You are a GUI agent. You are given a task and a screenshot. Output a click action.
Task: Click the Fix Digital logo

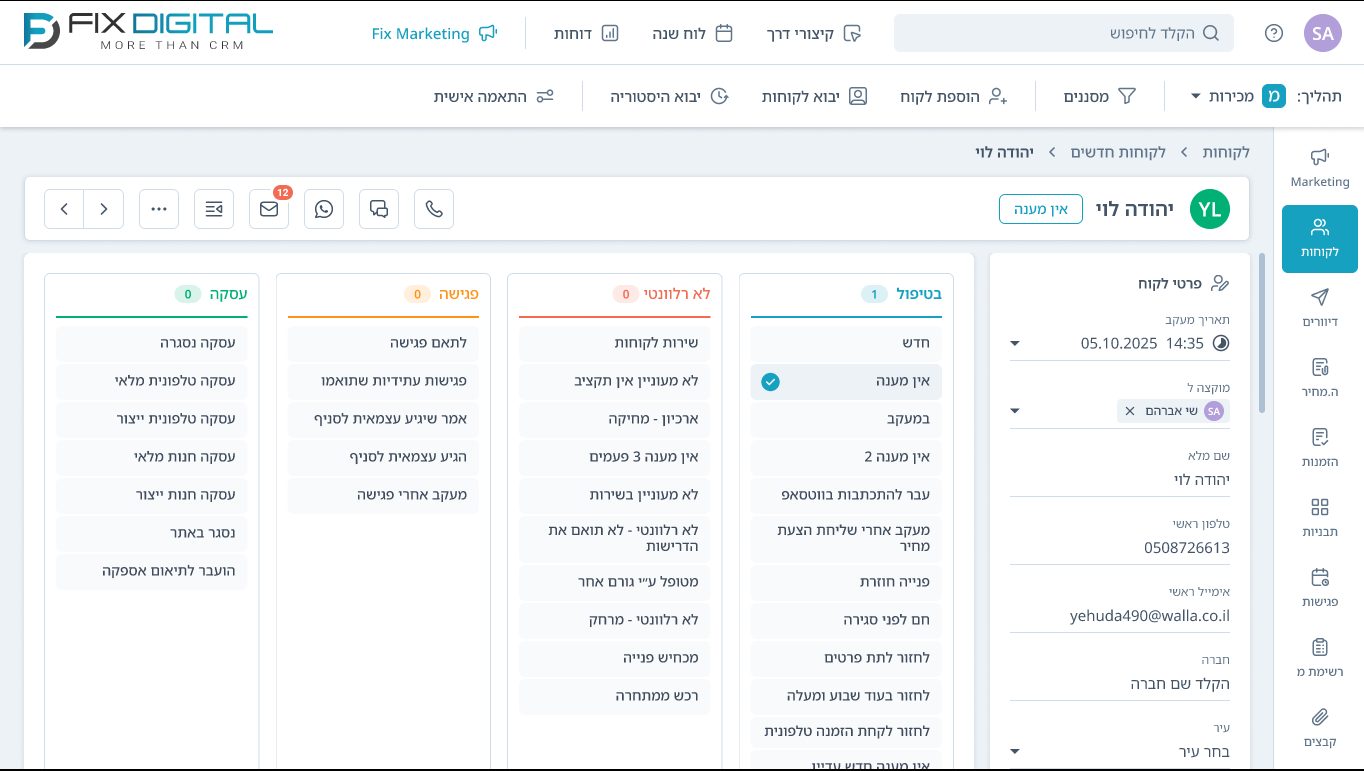(x=148, y=32)
